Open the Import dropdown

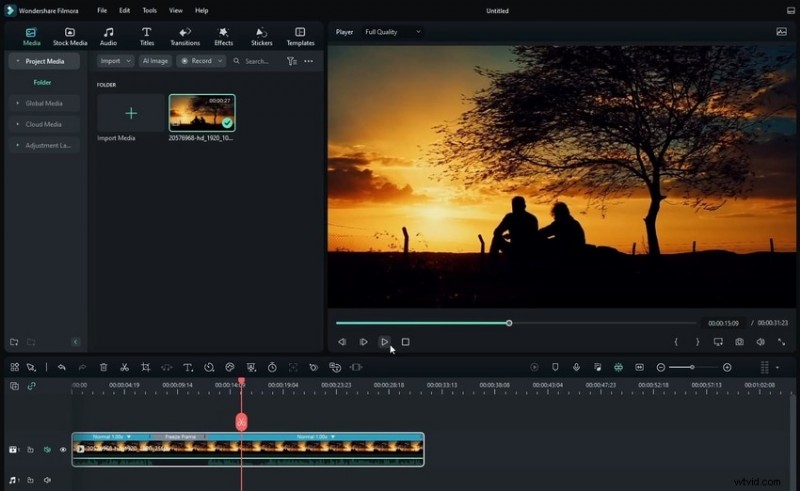(x=115, y=61)
